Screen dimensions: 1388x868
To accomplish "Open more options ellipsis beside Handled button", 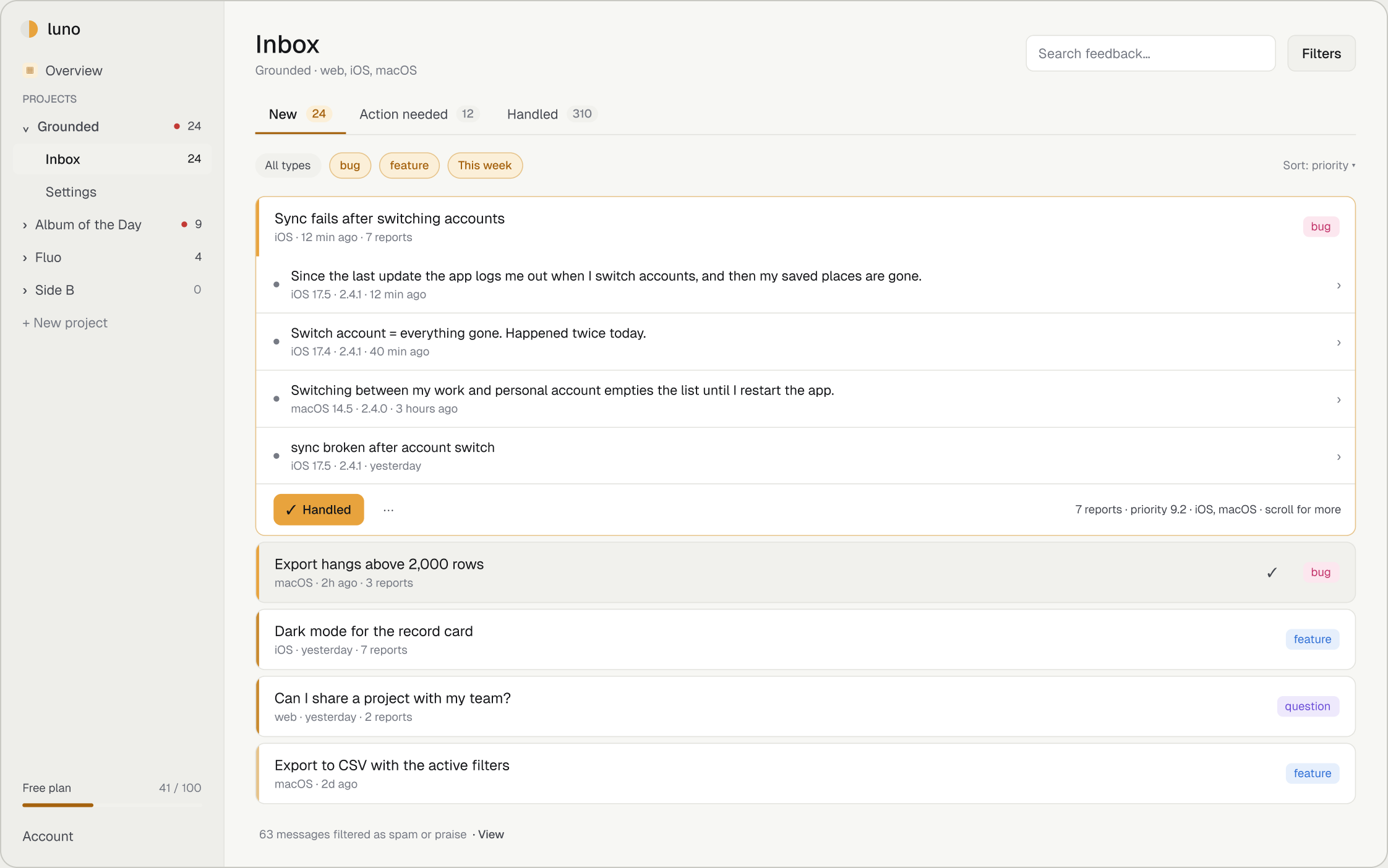I will 388,510.
